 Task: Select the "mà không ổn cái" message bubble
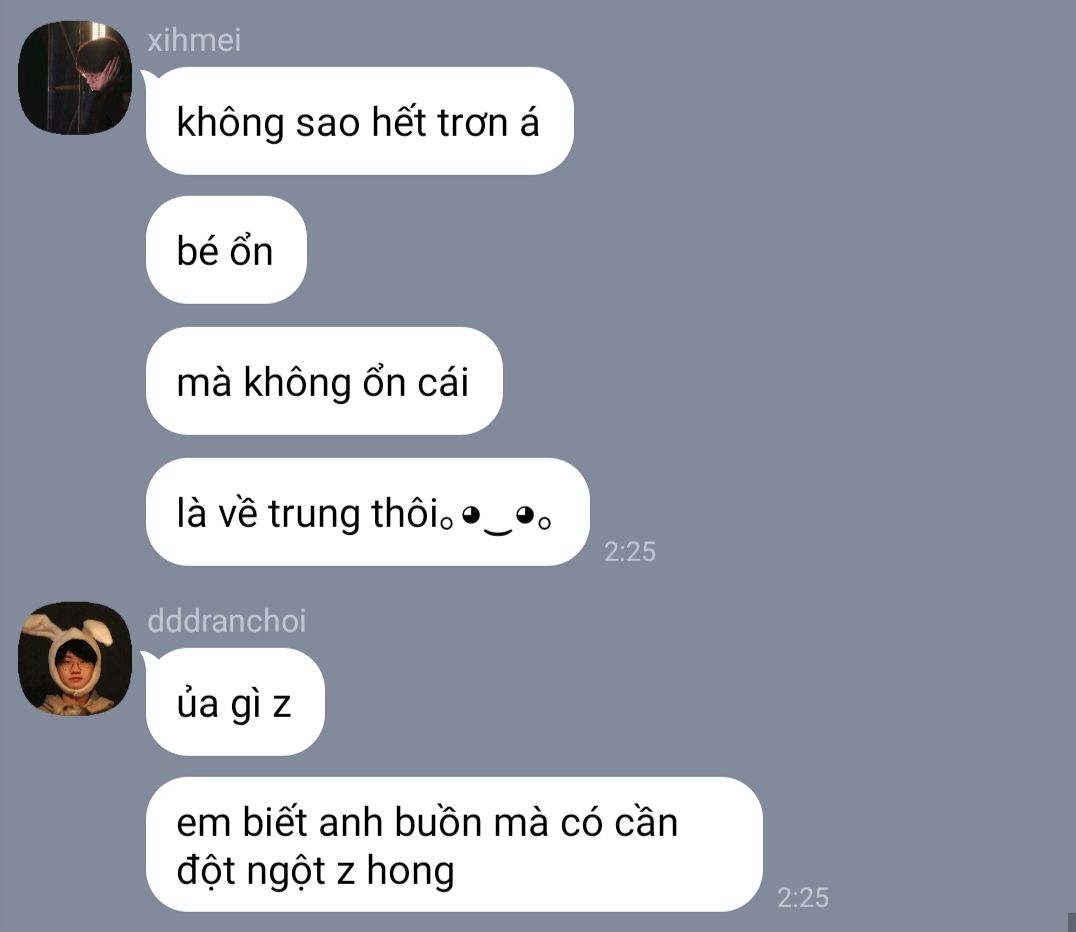pos(324,381)
